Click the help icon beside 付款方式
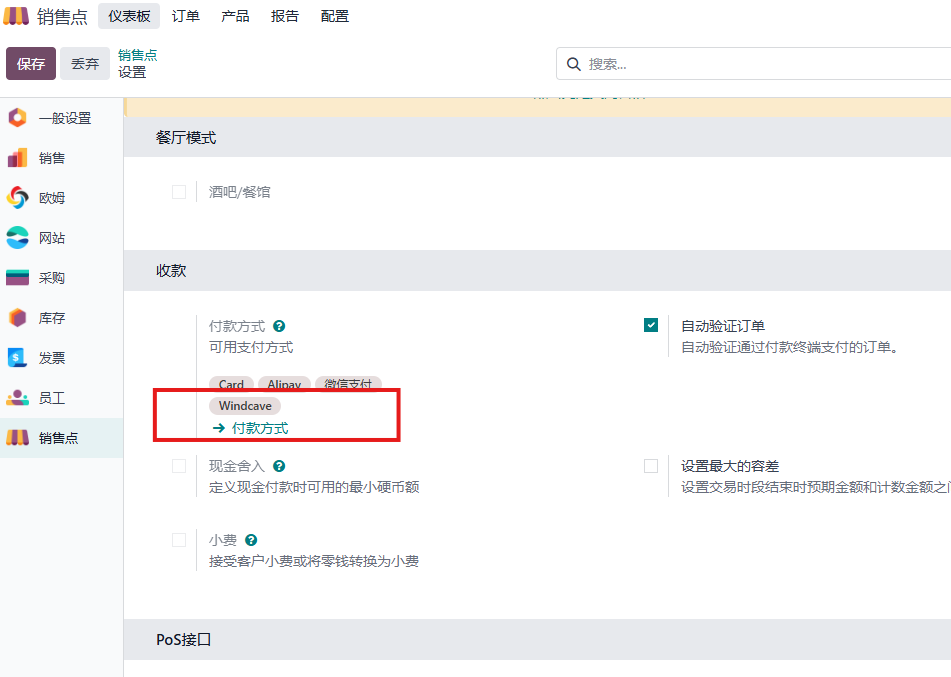951x677 pixels. 279,326
